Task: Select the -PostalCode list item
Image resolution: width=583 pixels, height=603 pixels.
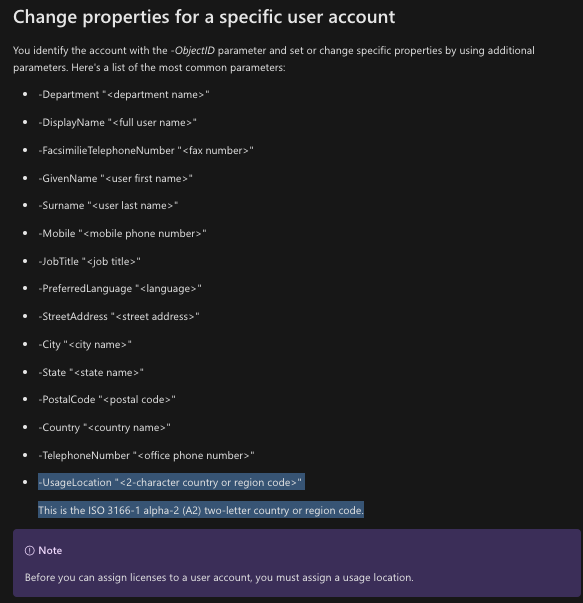Action: click(x=107, y=400)
